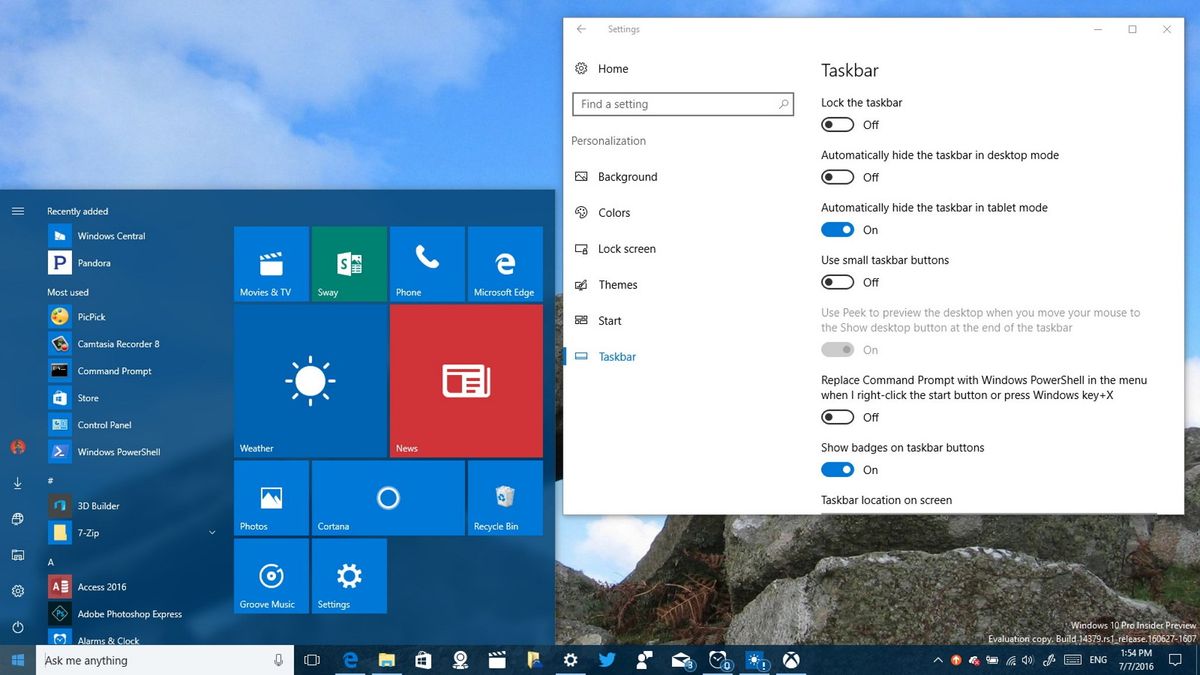
Task: Open Mail from the taskbar
Action: (x=680, y=661)
